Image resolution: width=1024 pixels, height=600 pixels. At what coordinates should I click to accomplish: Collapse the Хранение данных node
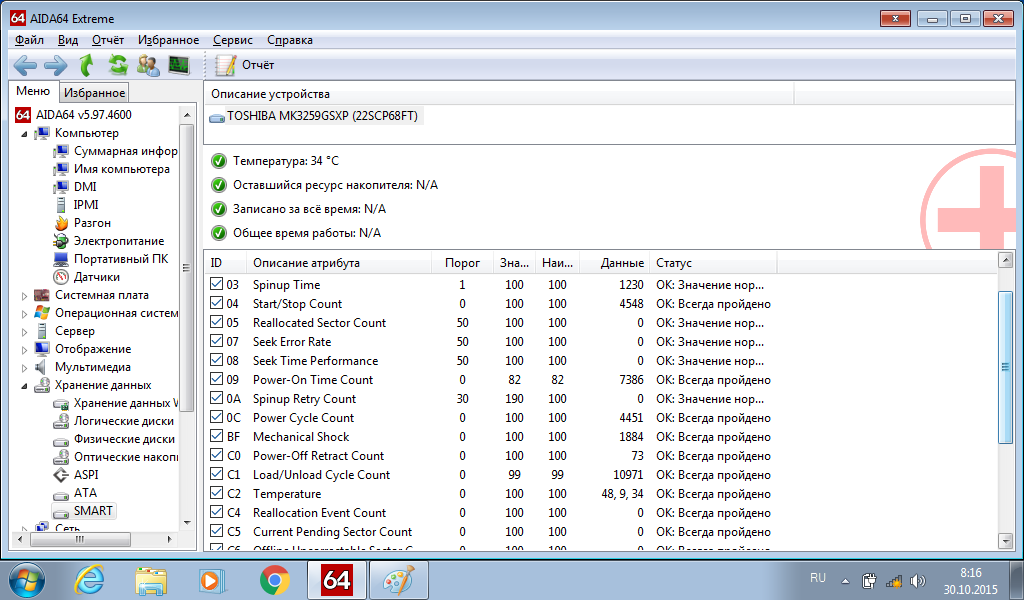25,386
